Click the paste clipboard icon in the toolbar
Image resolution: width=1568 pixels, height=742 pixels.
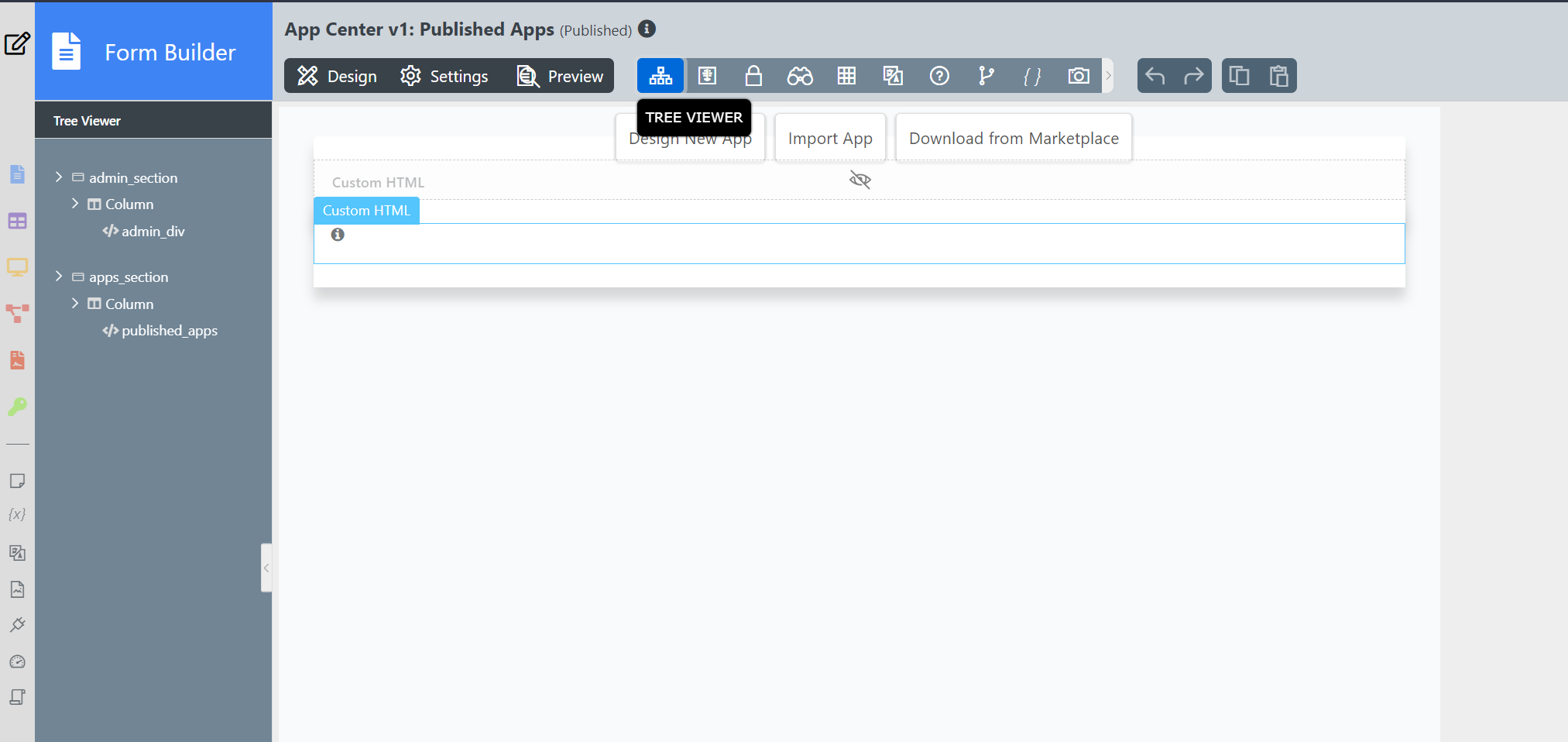tap(1278, 76)
